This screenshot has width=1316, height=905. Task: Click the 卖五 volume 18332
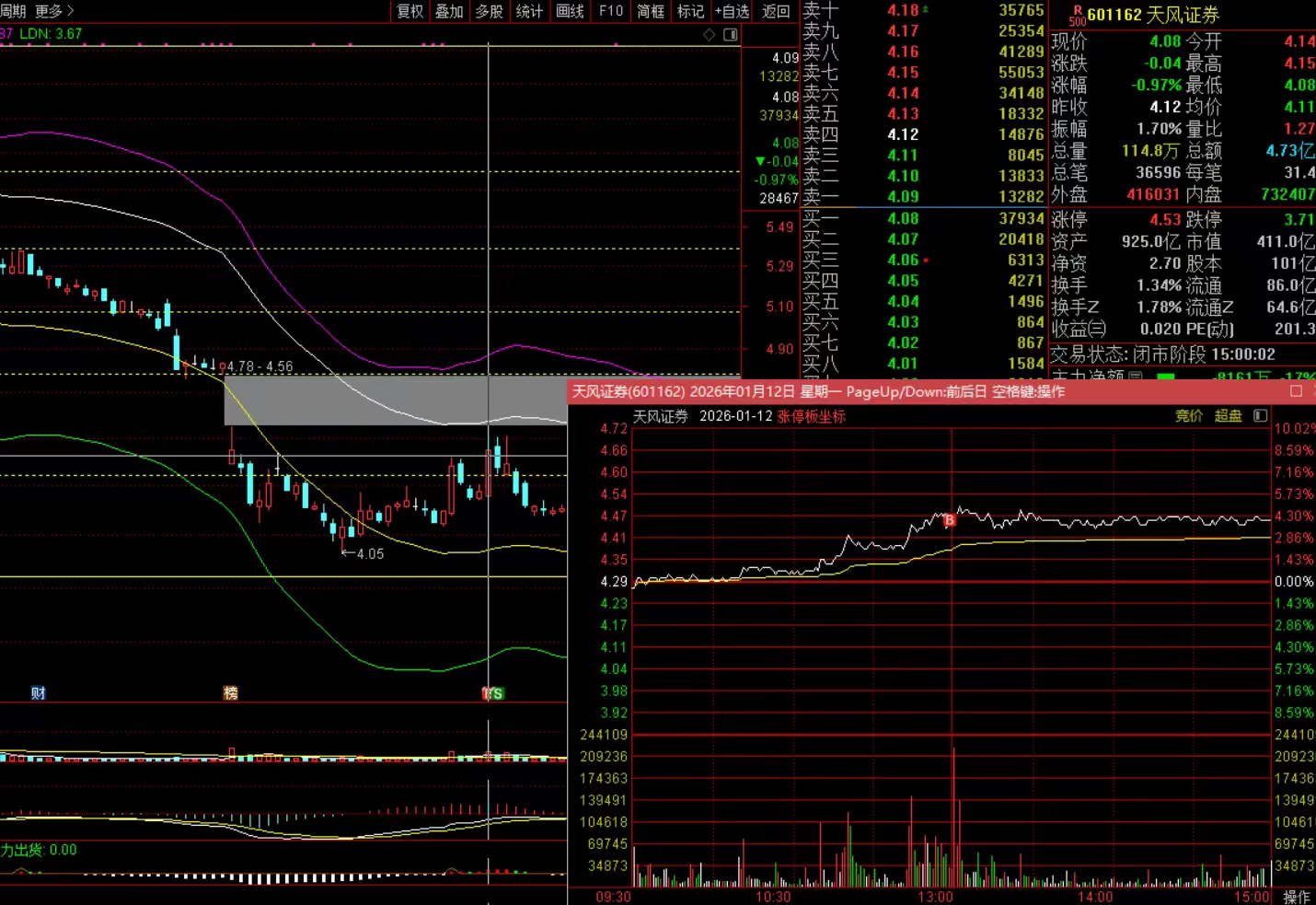click(x=1021, y=113)
